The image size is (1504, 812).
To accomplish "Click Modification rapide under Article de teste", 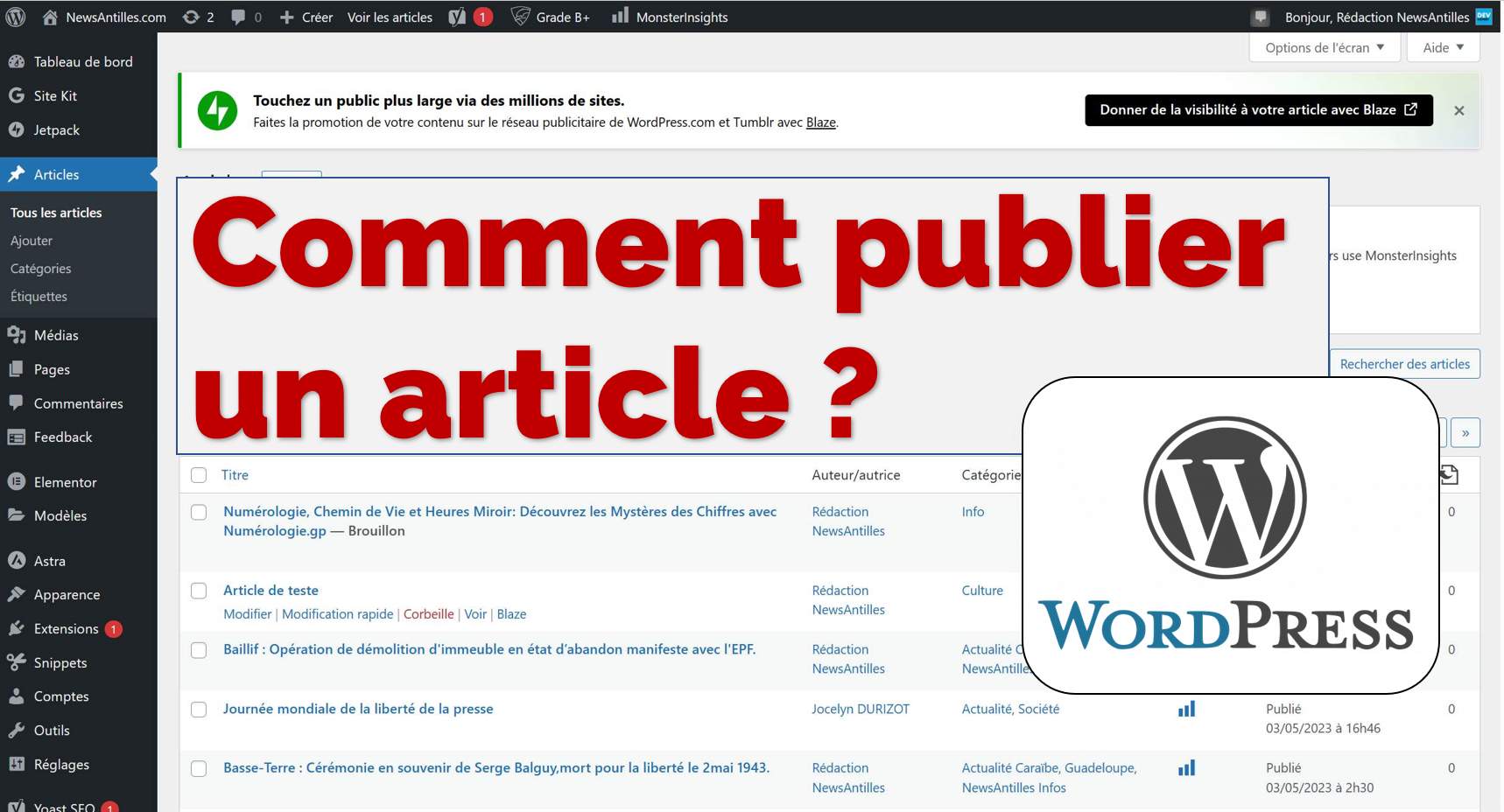I will click(338, 614).
